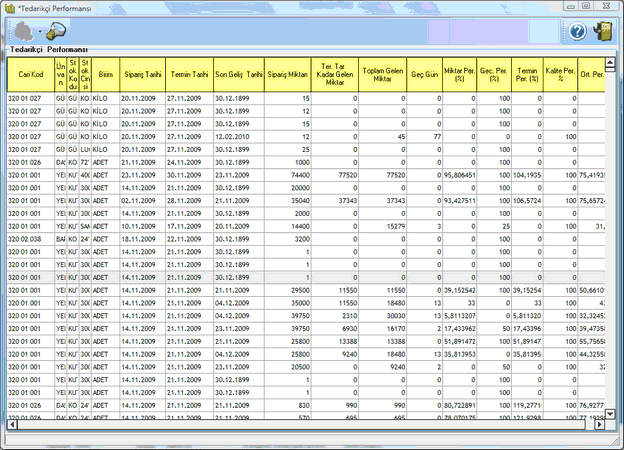Select the cell showing 15279
This screenshot has height=450, width=624.
tap(382, 226)
